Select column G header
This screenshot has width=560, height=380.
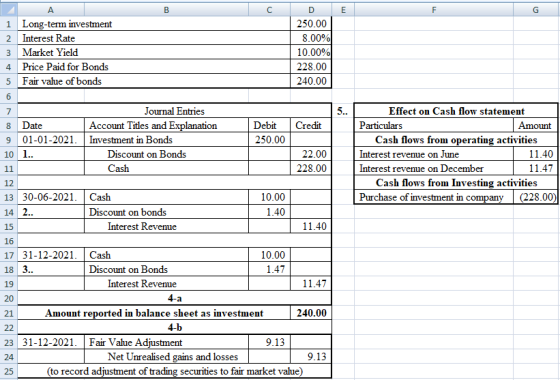tap(536, 10)
